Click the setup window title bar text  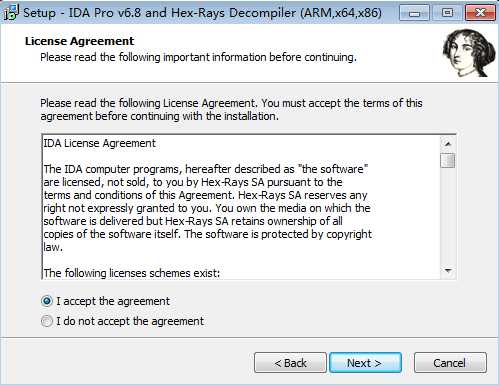click(202, 13)
